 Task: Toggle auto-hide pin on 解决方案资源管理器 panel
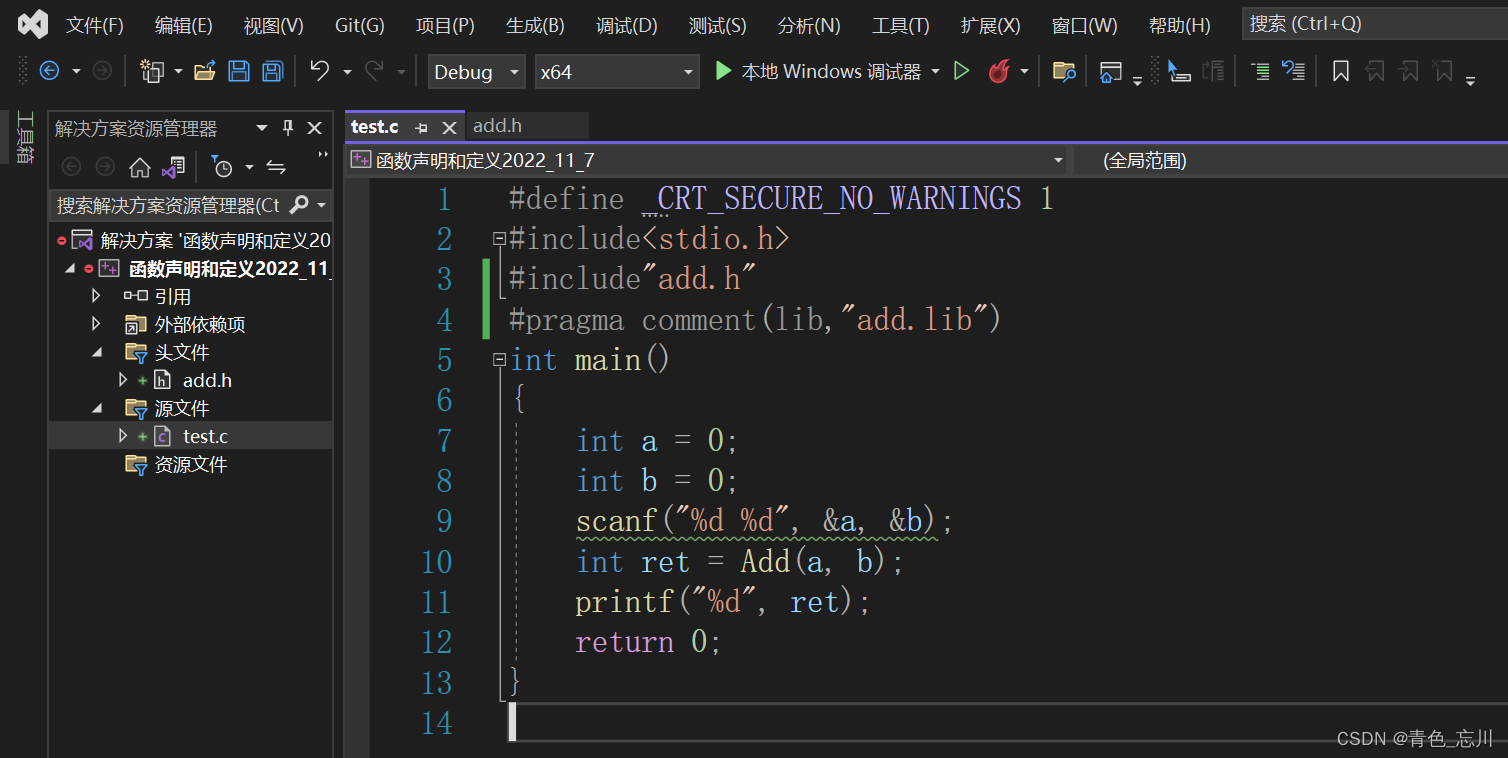click(288, 127)
